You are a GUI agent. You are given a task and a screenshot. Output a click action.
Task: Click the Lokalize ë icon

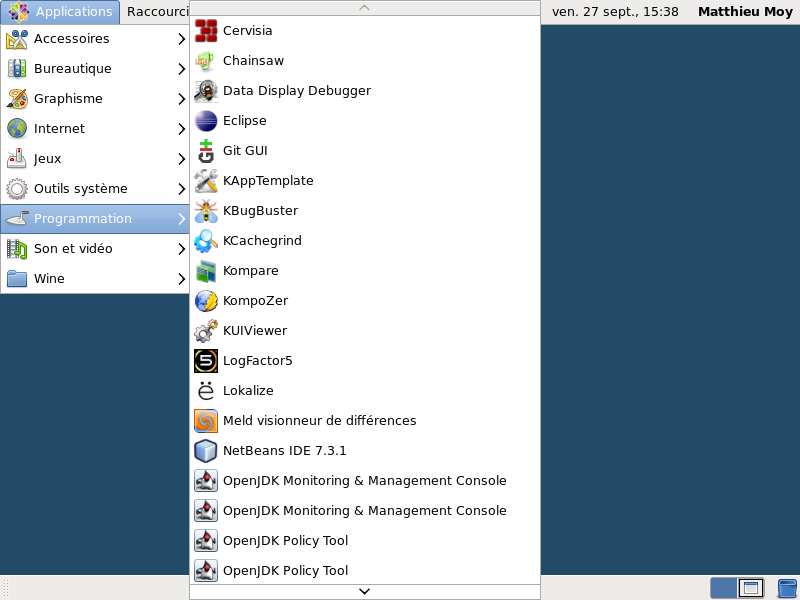coord(206,391)
